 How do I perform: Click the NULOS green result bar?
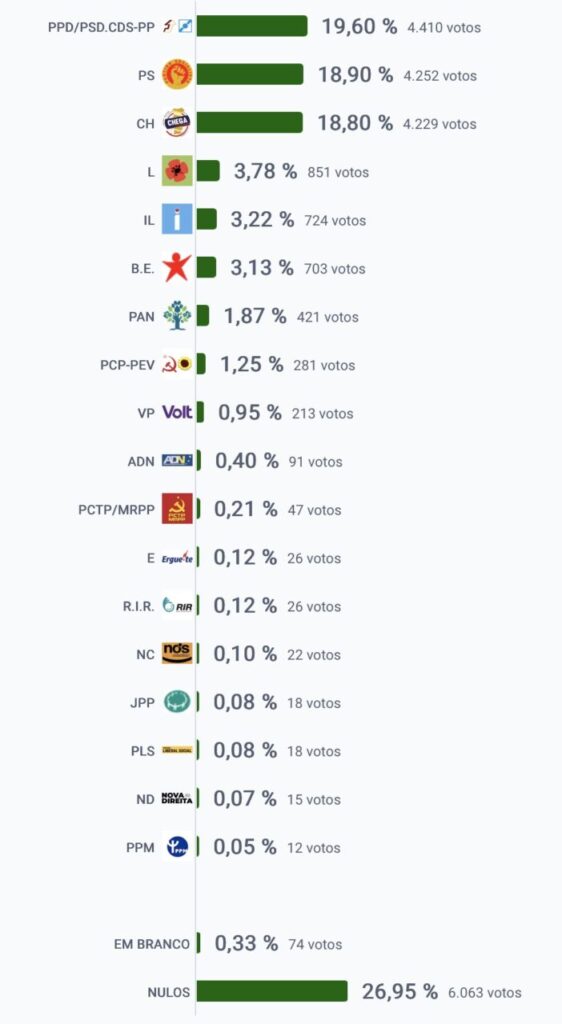coord(272,991)
